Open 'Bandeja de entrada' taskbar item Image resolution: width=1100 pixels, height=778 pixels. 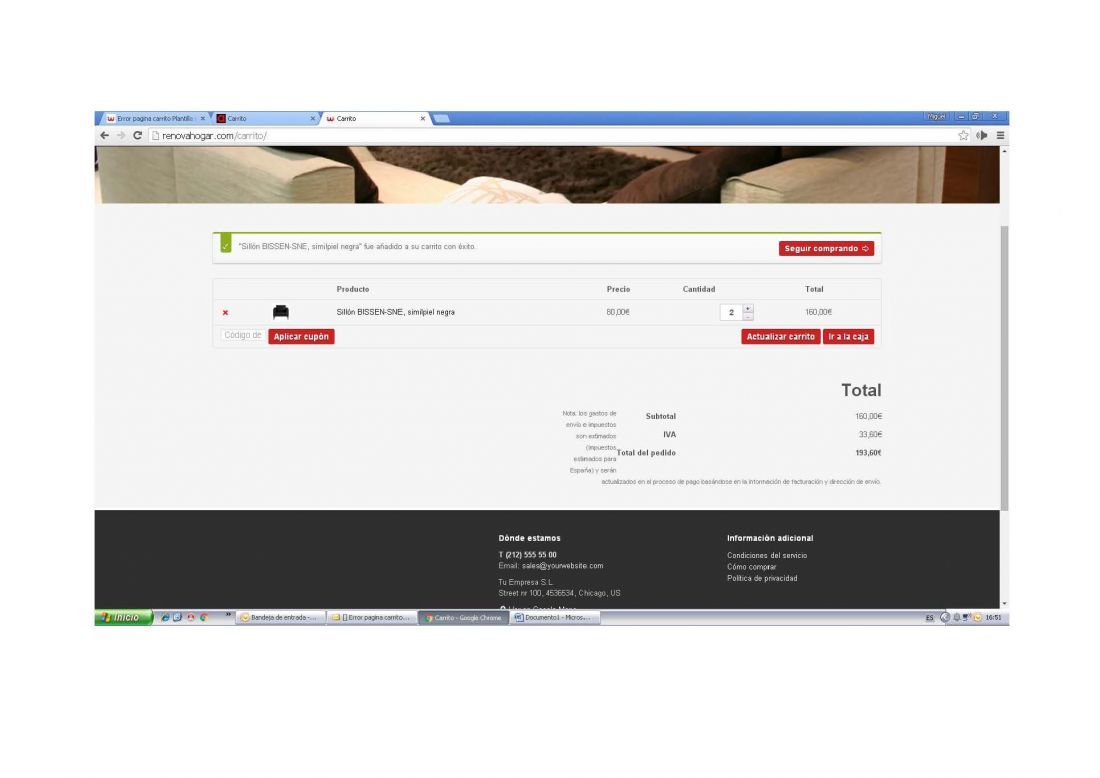(x=280, y=617)
